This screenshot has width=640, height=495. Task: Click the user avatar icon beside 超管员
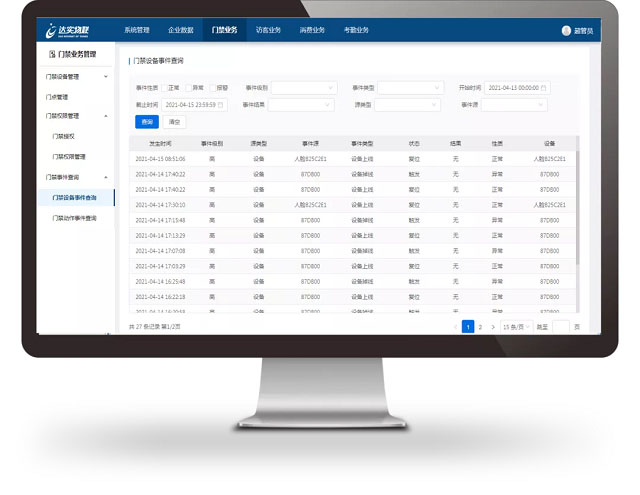point(565,31)
